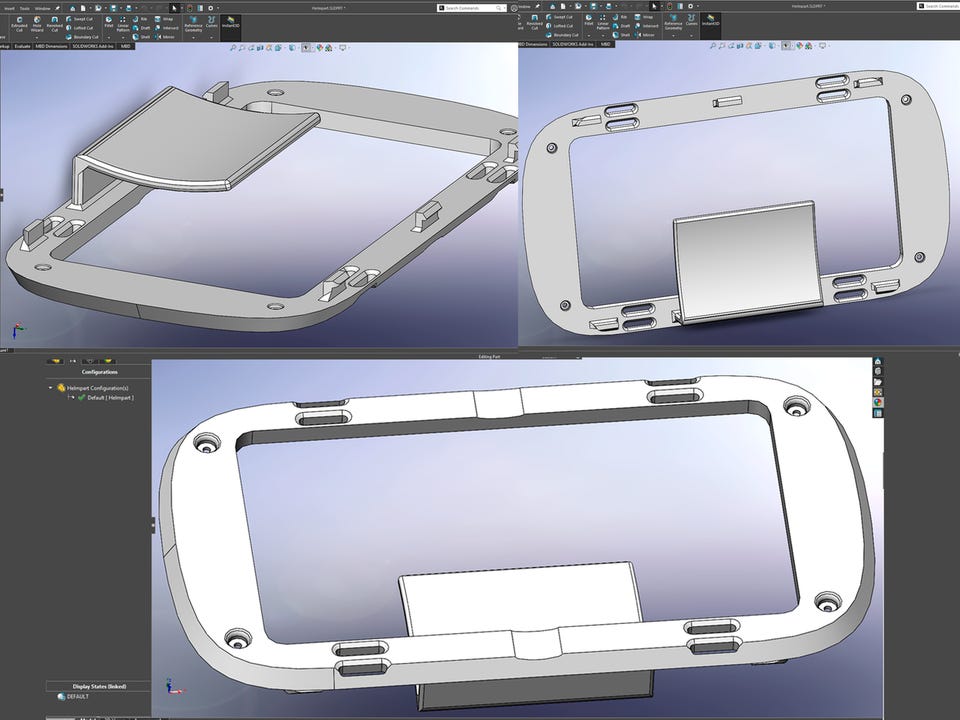Open Design Library in task pane
Screen dimensions: 960x720
tap(877, 372)
